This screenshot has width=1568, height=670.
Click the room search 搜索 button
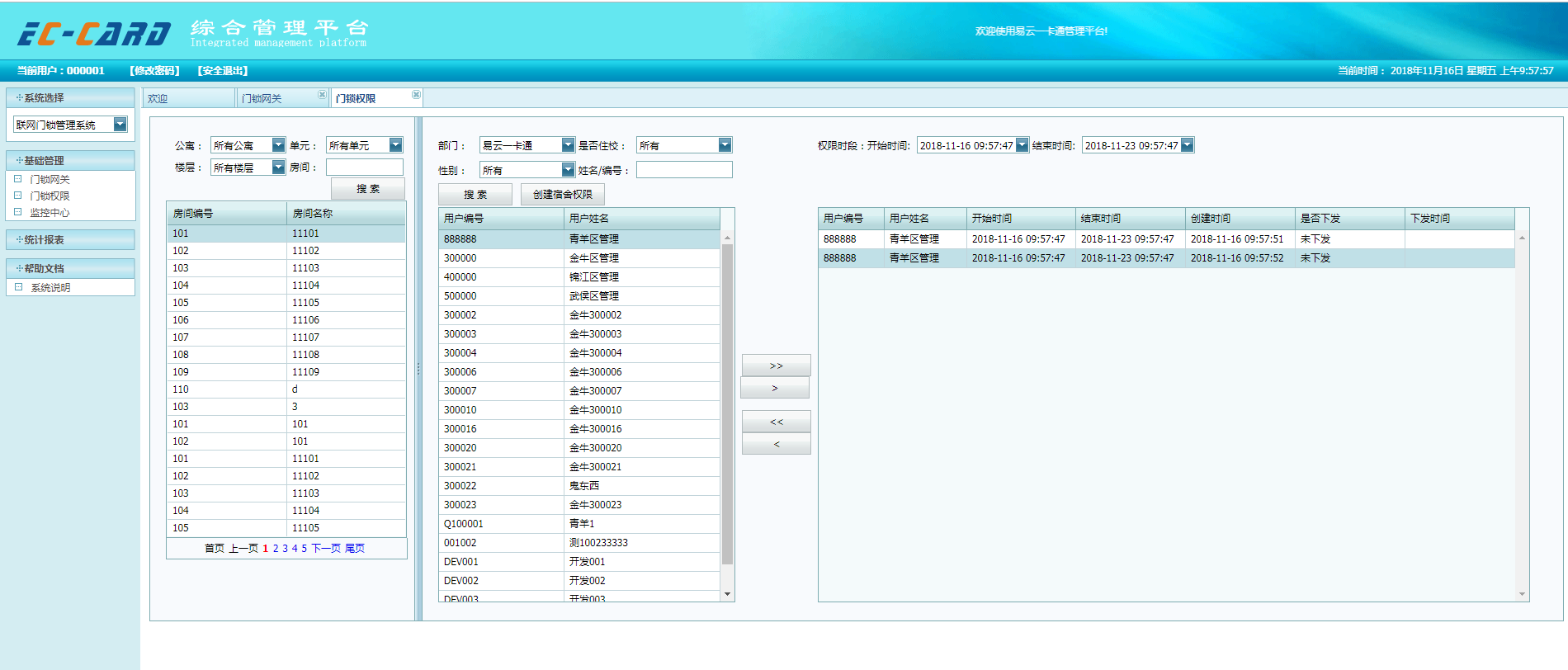368,189
